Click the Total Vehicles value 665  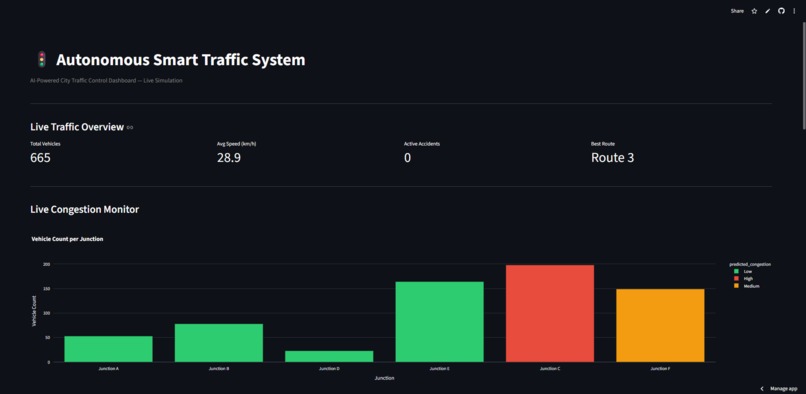pyautogui.click(x=41, y=158)
